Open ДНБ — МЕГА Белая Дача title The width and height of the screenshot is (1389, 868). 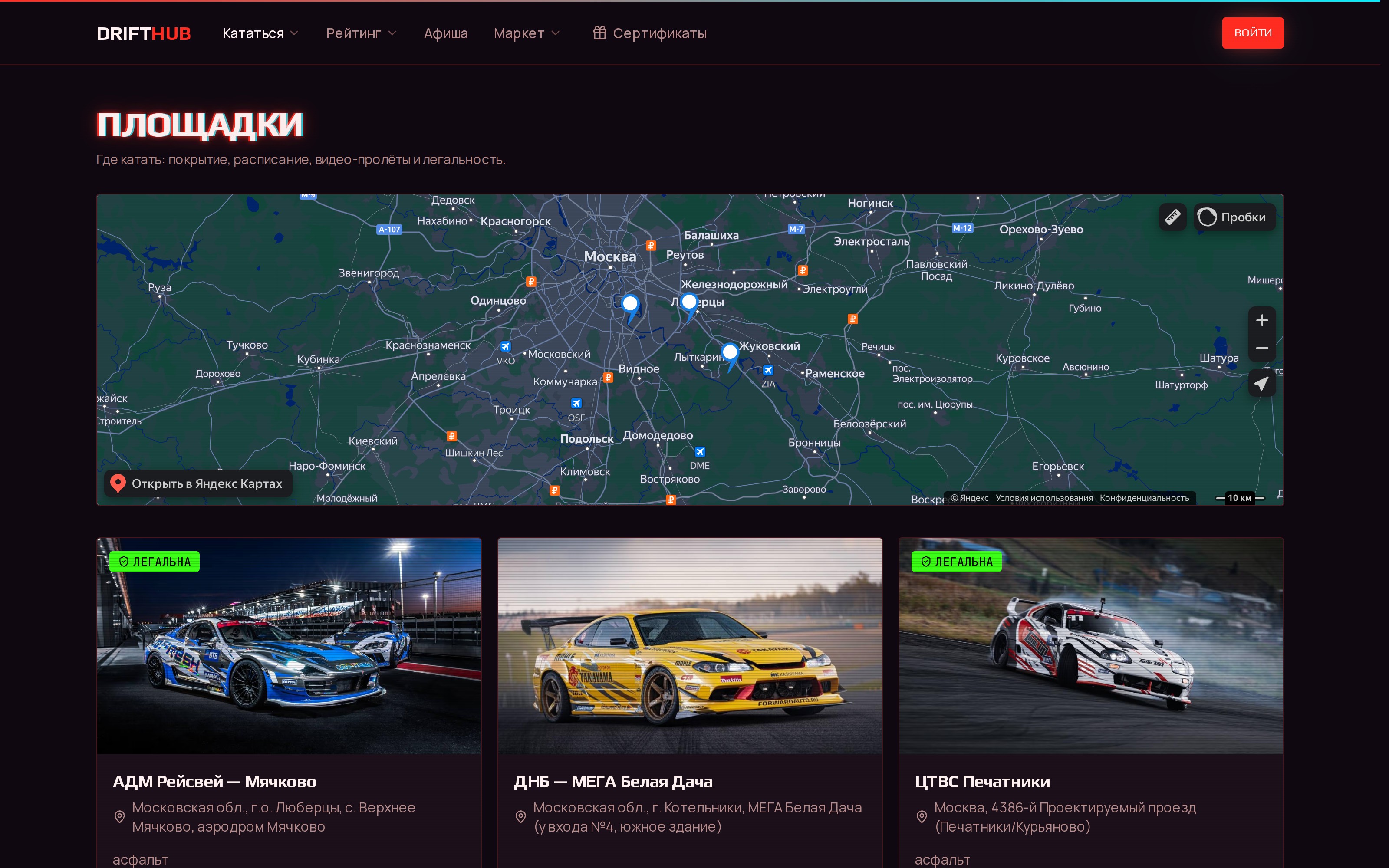click(x=613, y=781)
